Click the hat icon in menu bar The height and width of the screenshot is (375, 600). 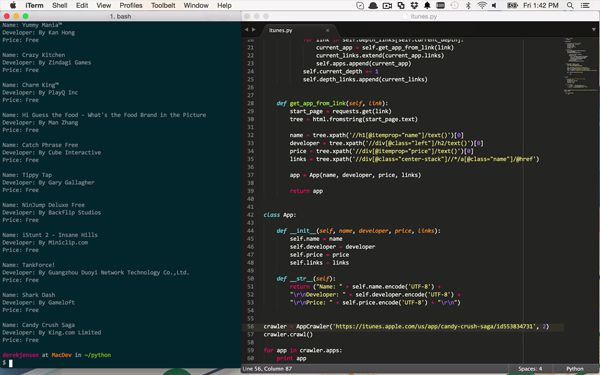(373, 5)
